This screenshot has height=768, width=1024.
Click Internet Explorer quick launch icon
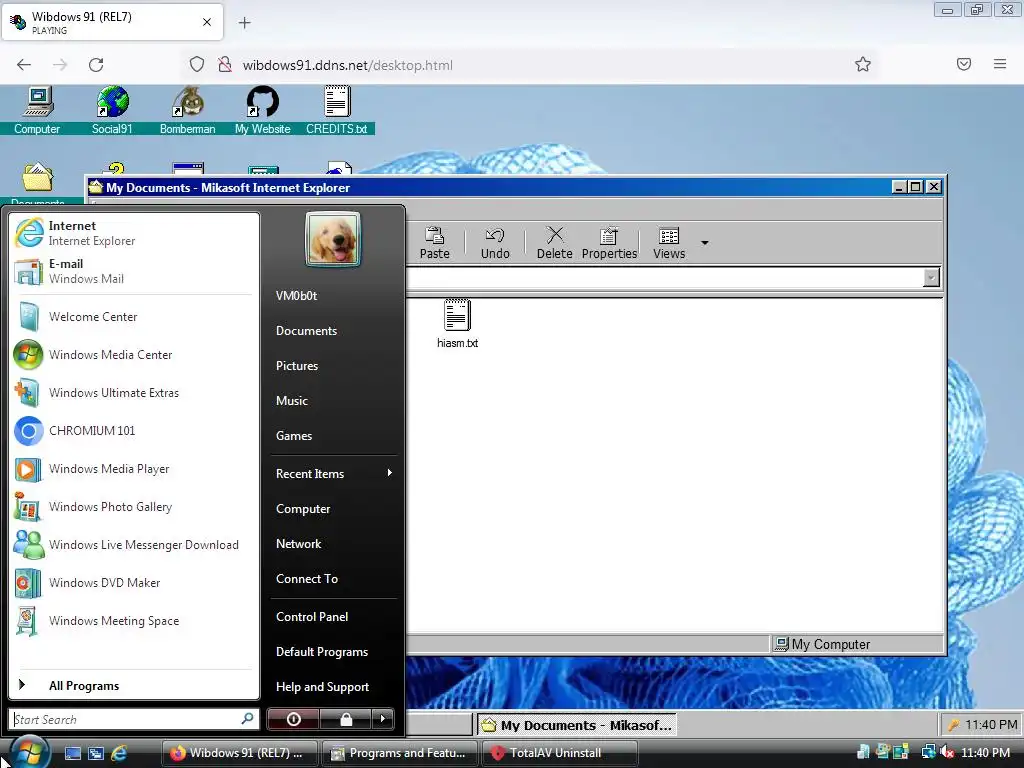point(119,753)
